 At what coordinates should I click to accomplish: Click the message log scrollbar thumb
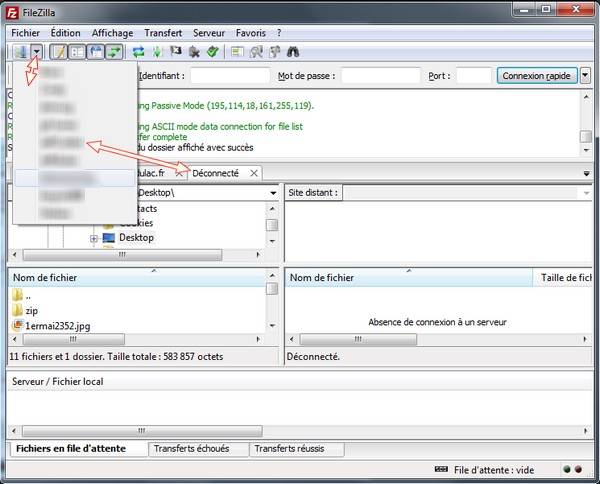click(x=586, y=136)
